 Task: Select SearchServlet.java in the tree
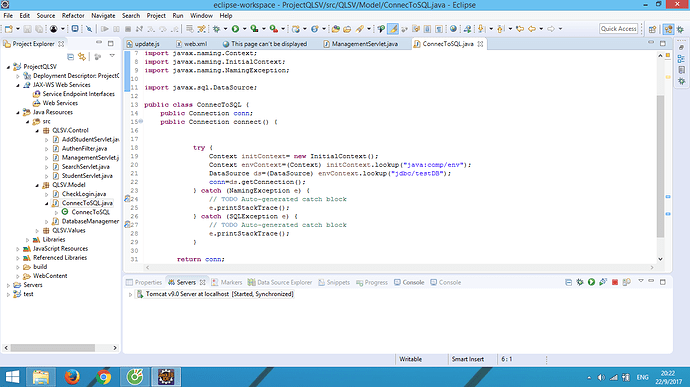[85, 167]
